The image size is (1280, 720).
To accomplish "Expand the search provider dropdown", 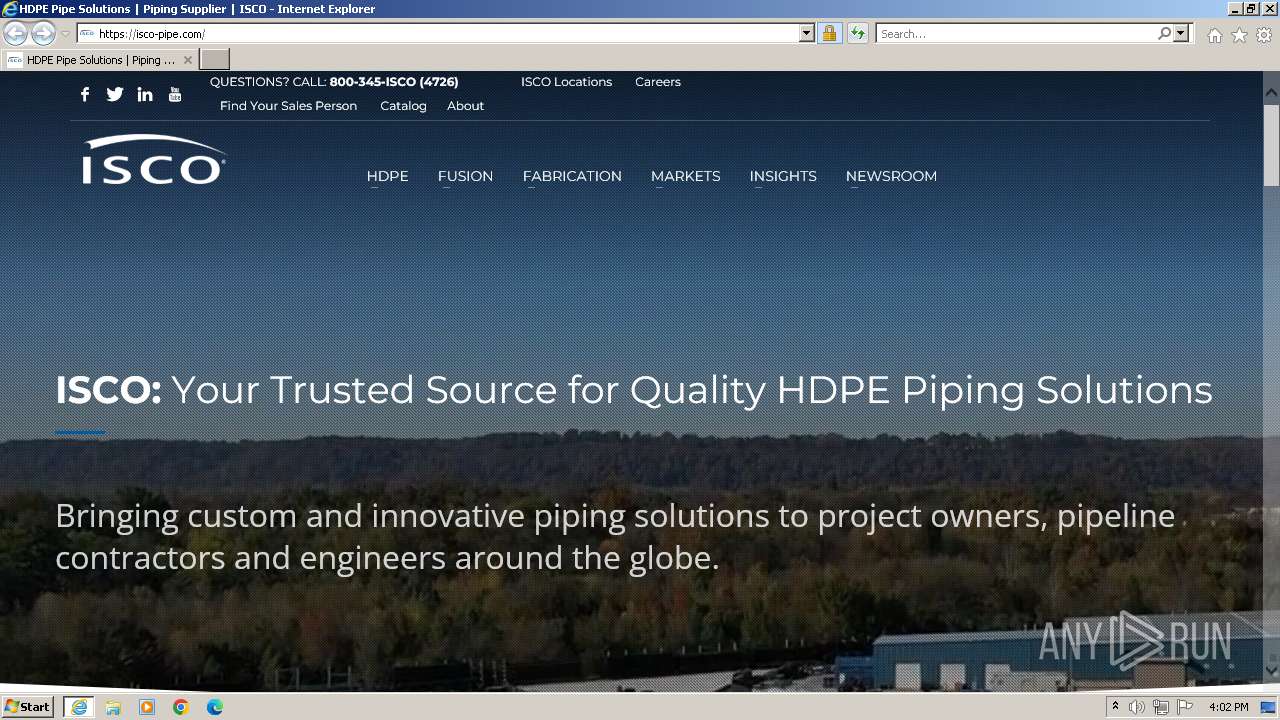I will 1181,34.
